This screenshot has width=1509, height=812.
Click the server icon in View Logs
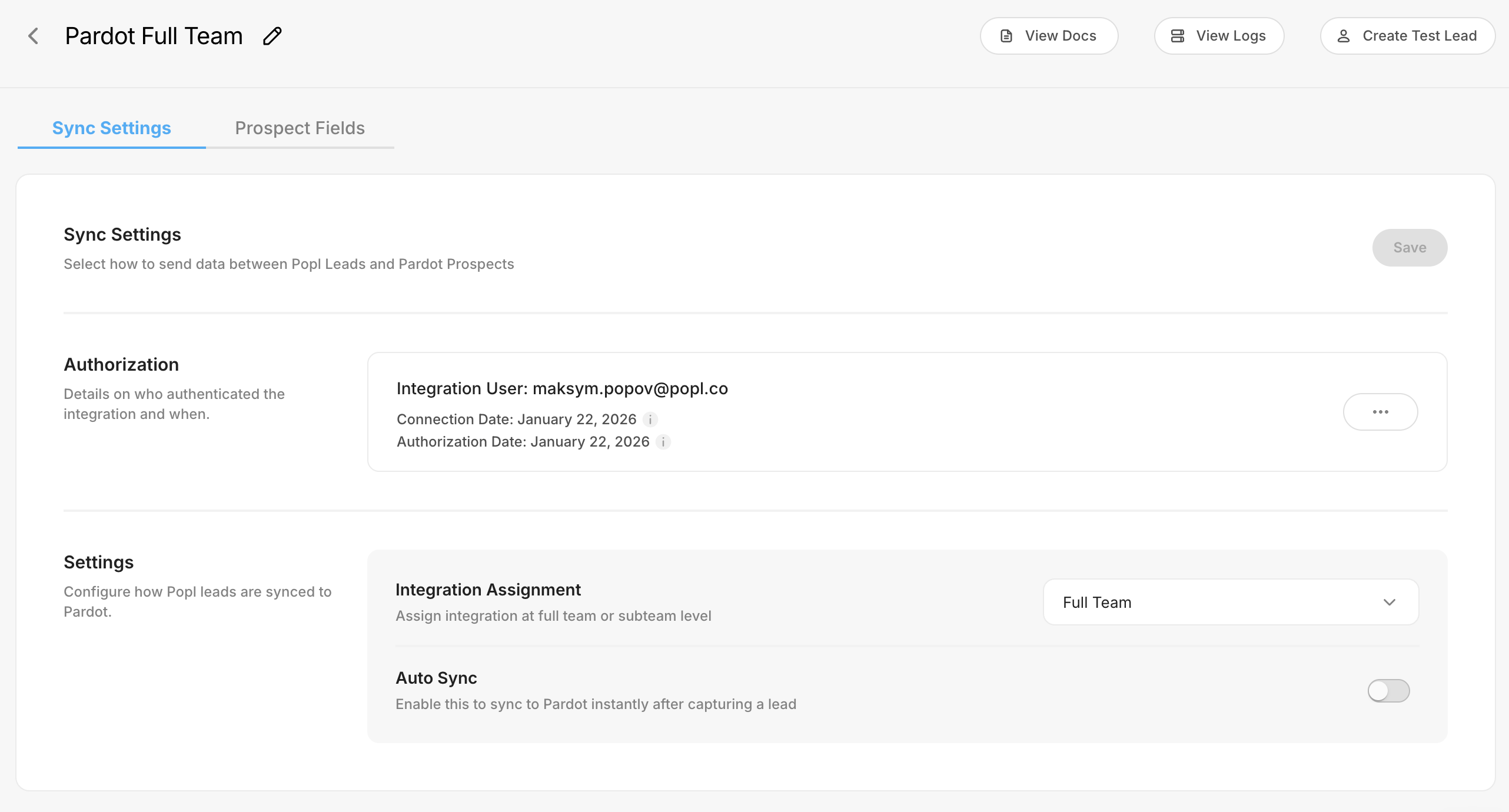(x=1177, y=36)
